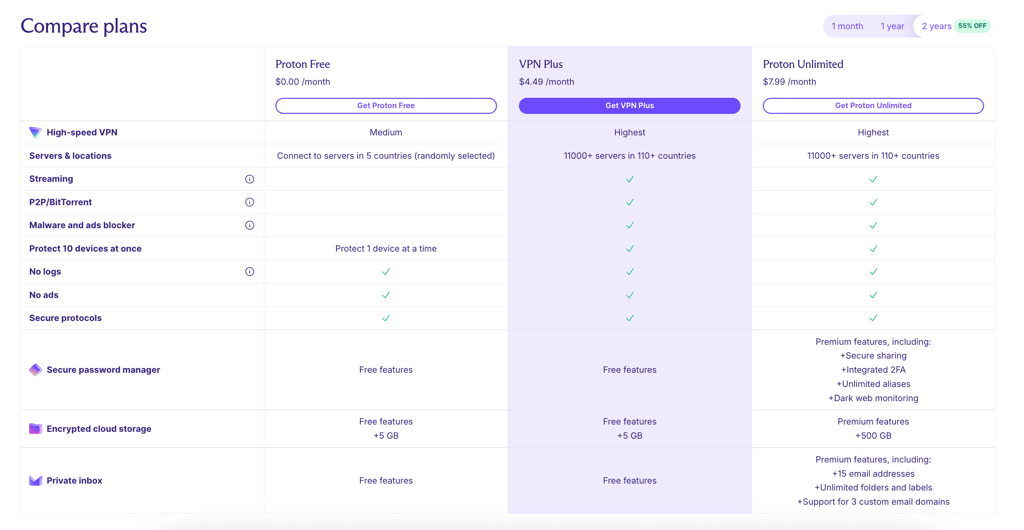Screen dimensions: 1024x530
Task: Click the Secure password manager diamond icon
Action: [35, 370]
